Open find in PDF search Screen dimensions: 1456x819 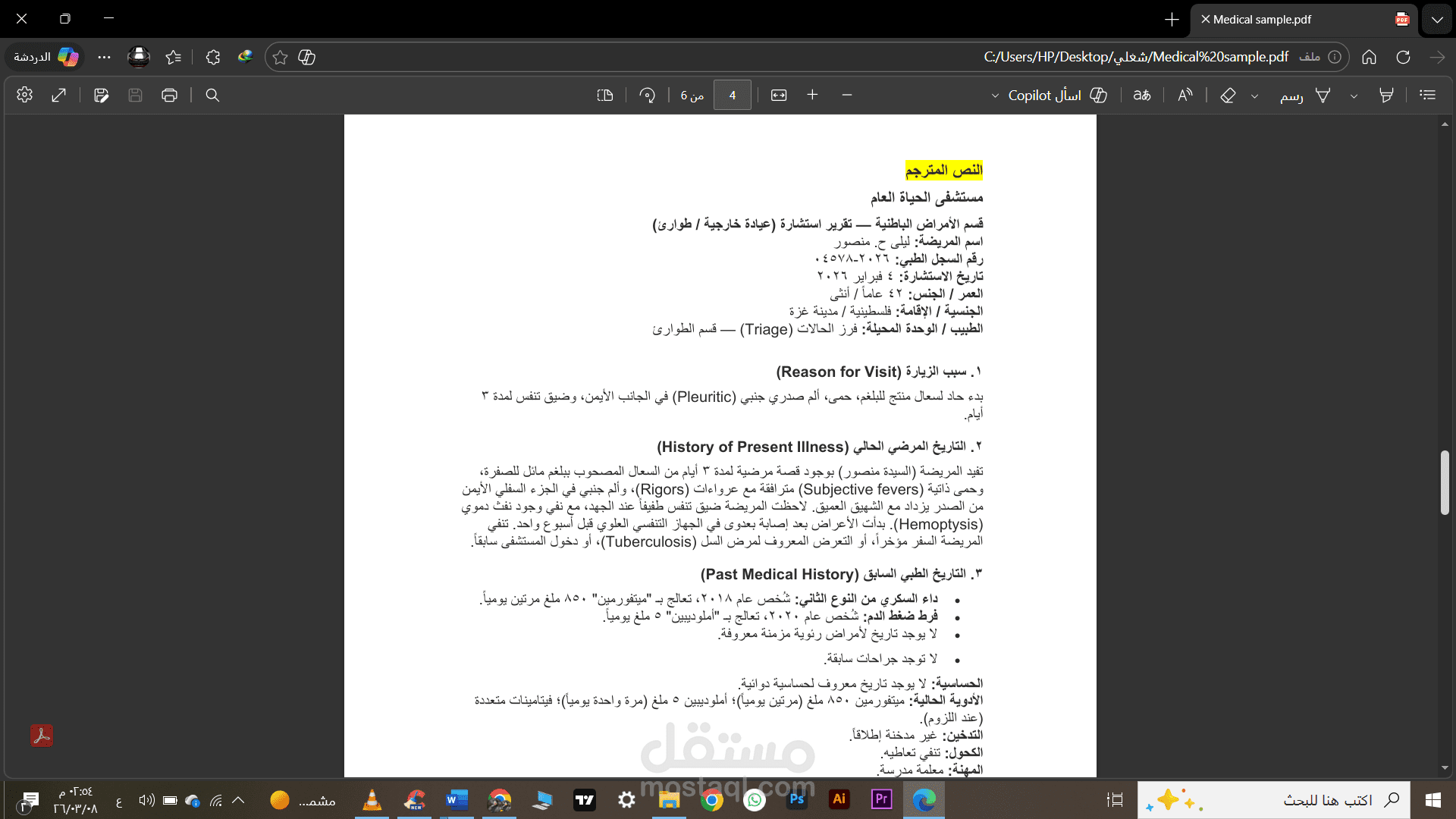pyautogui.click(x=212, y=95)
